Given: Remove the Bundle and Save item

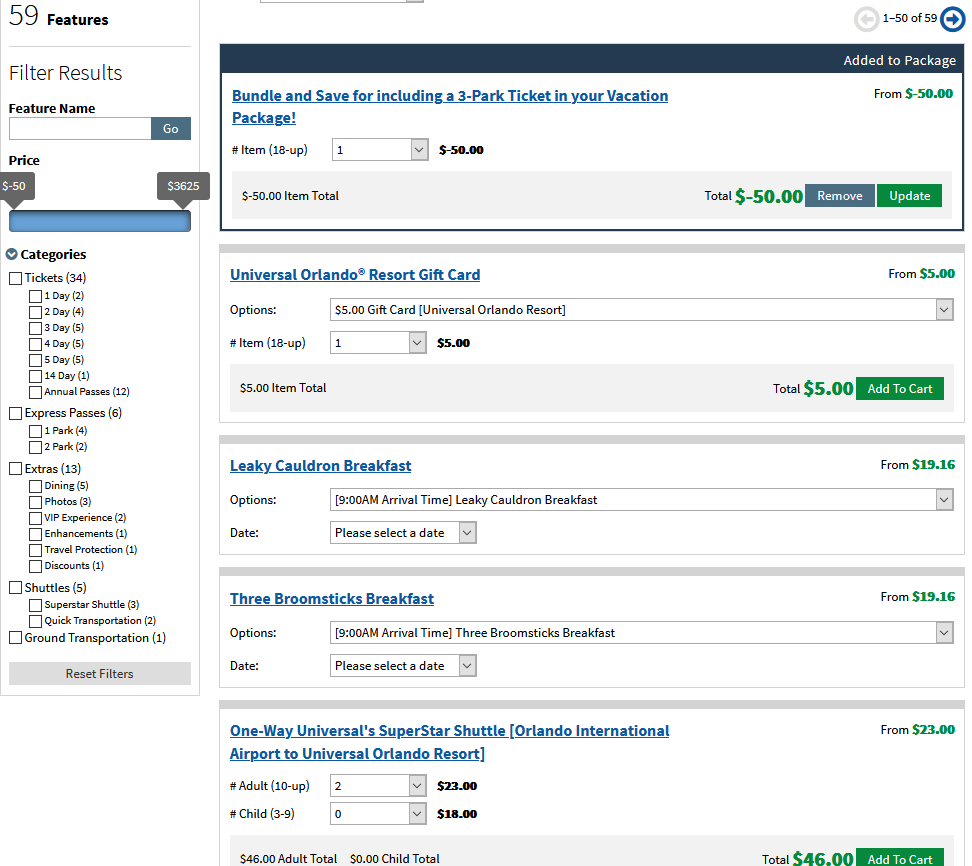Looking at the screenshot, I should pos(839,196).
